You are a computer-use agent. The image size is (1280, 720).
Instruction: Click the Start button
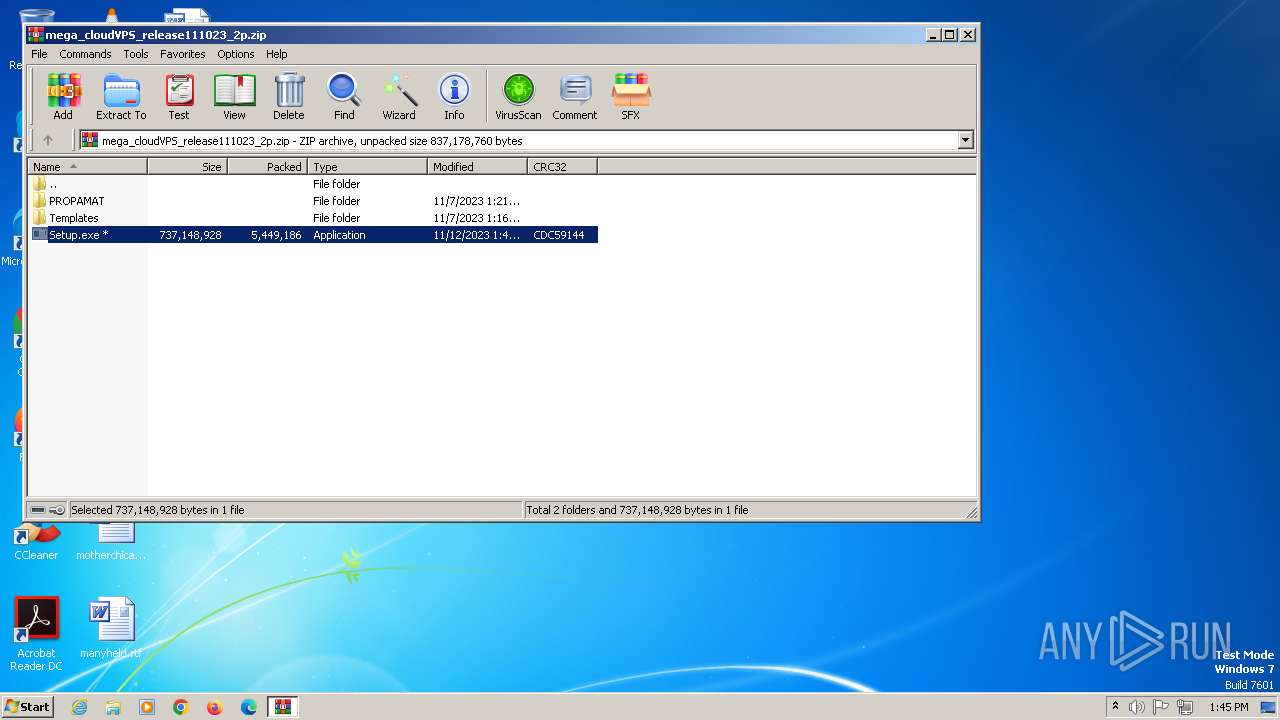click(x=27, y=707)
